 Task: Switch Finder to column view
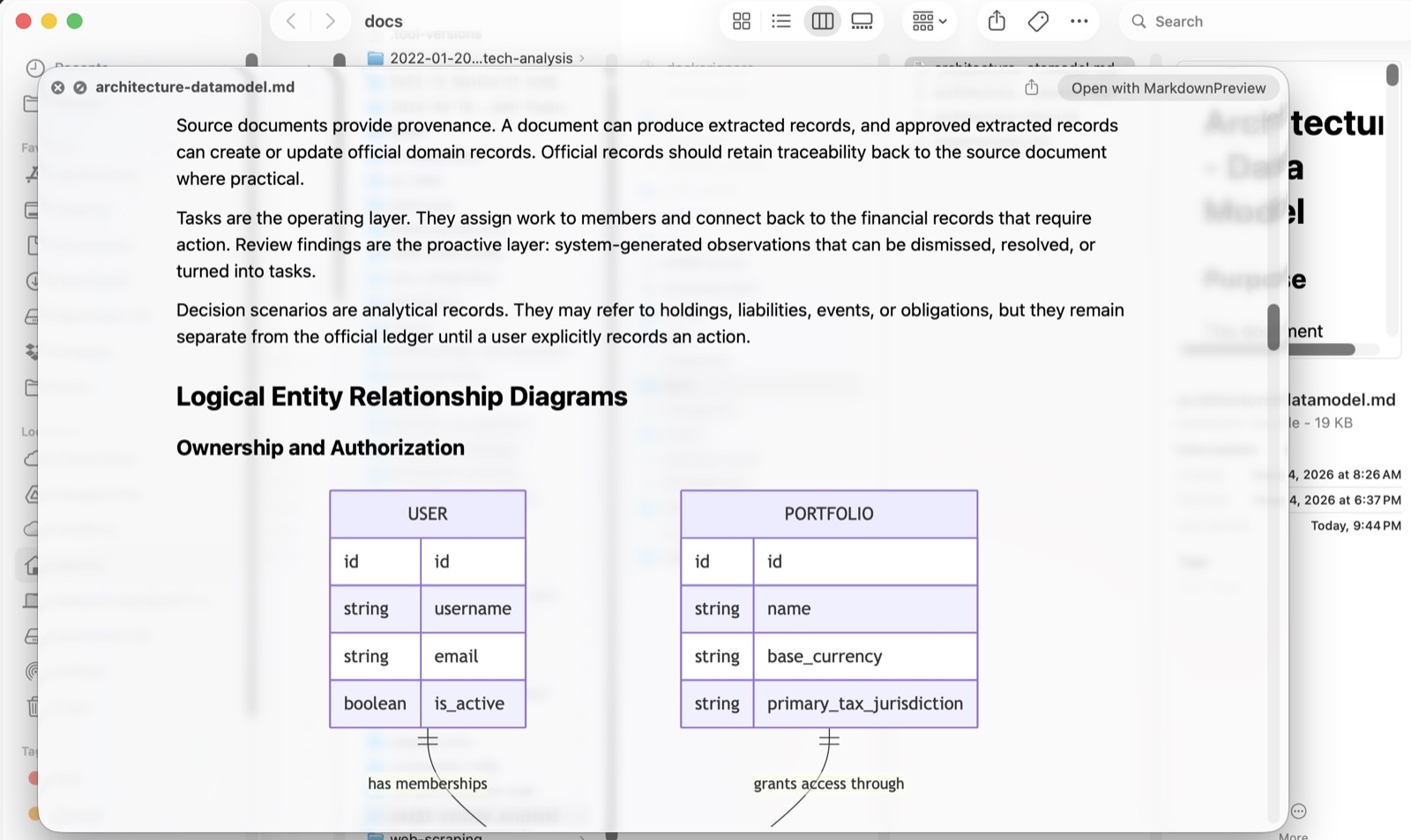[822, 21]
